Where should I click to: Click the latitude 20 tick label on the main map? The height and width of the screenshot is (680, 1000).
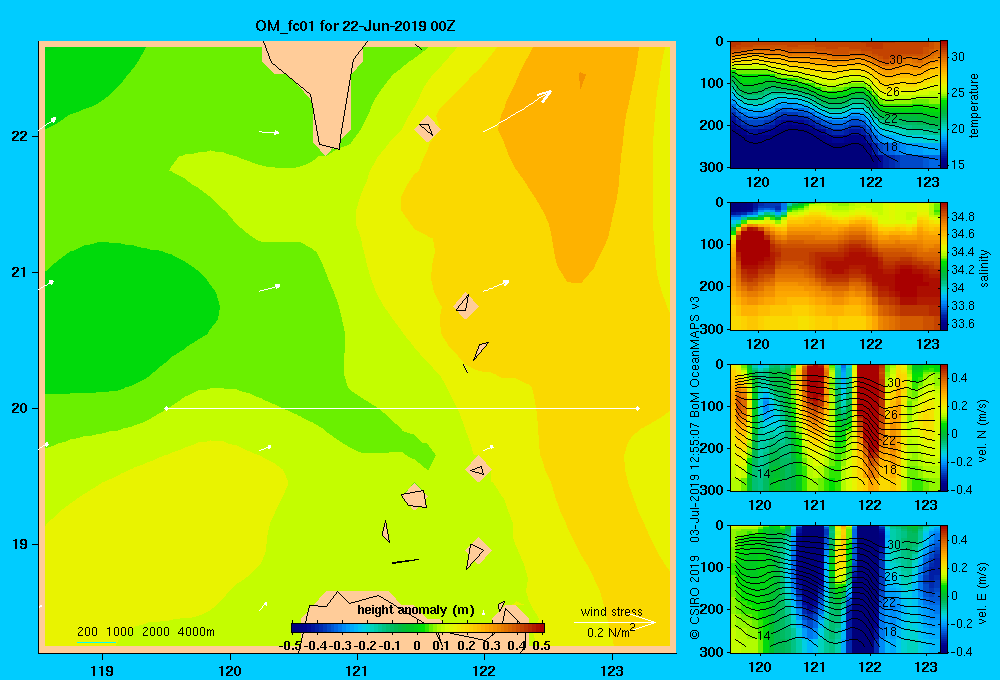tap(20, 408)
